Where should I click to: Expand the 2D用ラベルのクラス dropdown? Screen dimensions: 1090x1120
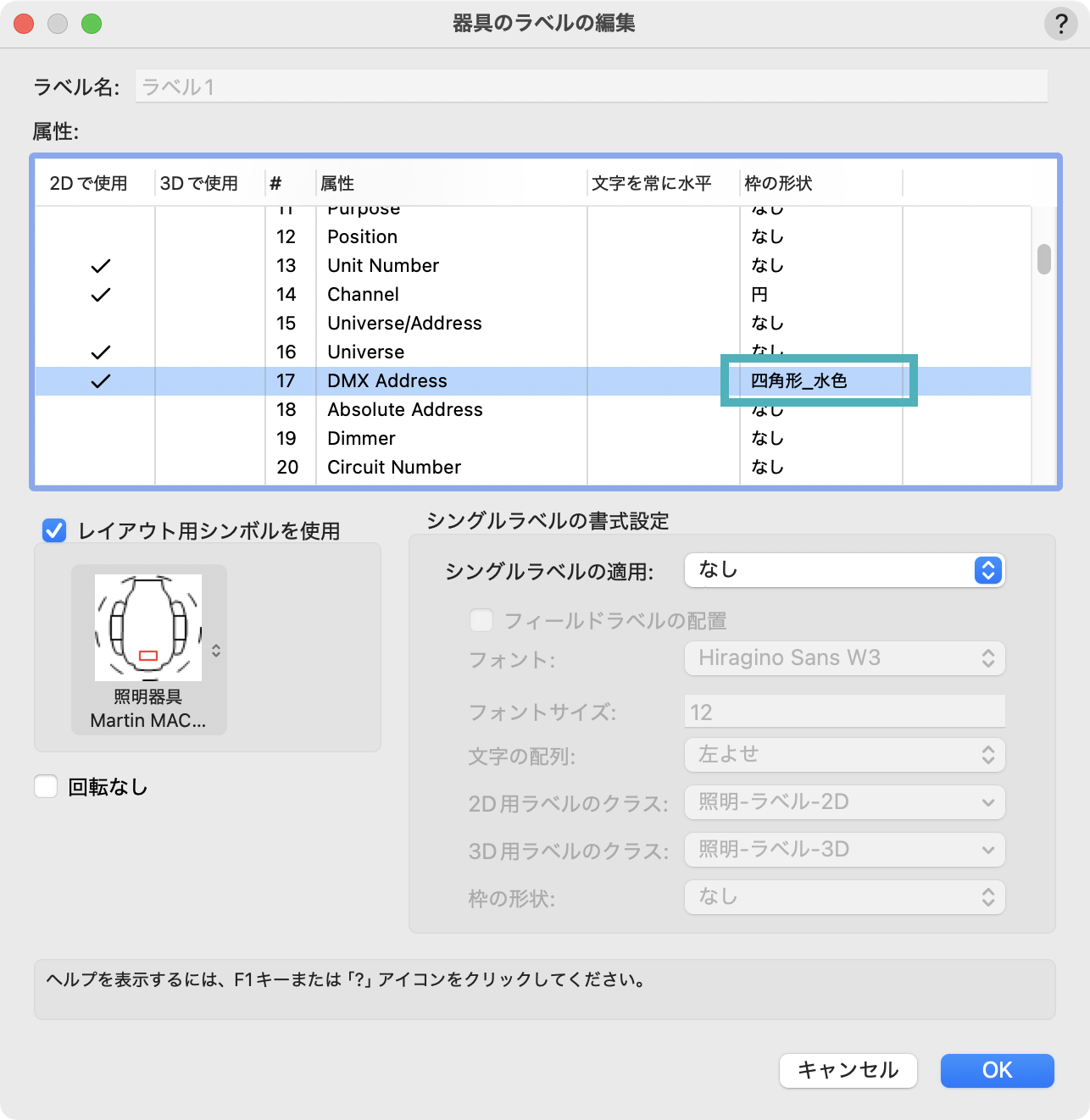coord(844,802)
